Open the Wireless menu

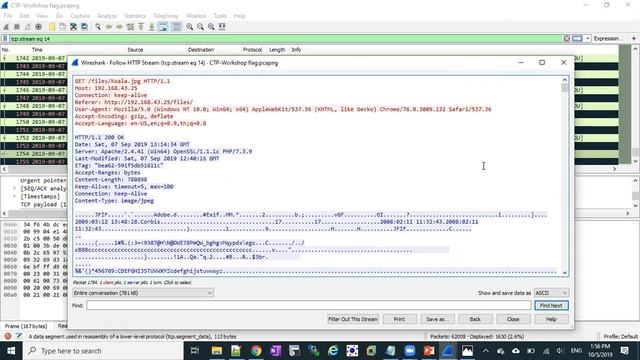click(x=196, y=16)
